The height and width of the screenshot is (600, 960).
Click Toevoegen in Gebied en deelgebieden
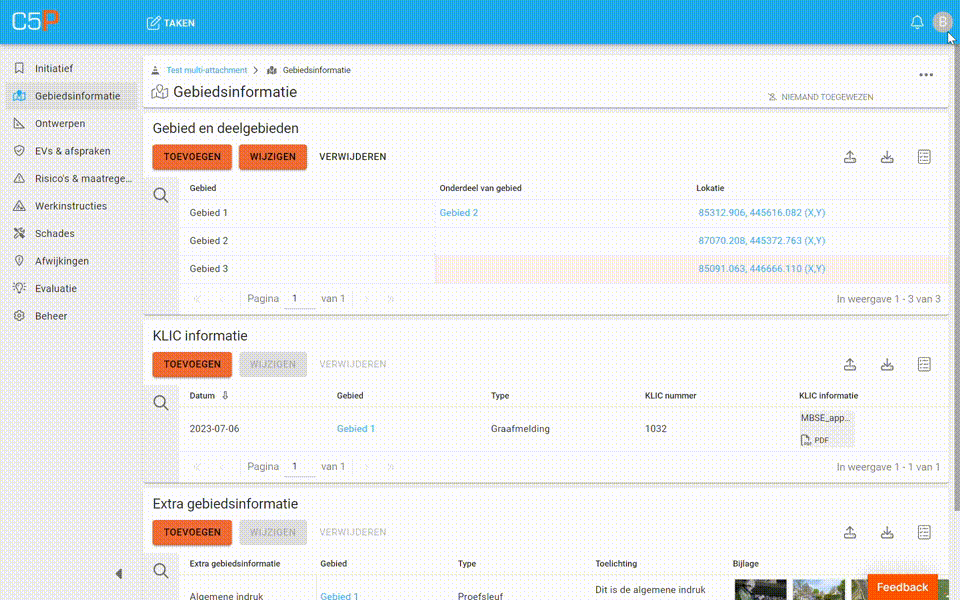[192, 157]
